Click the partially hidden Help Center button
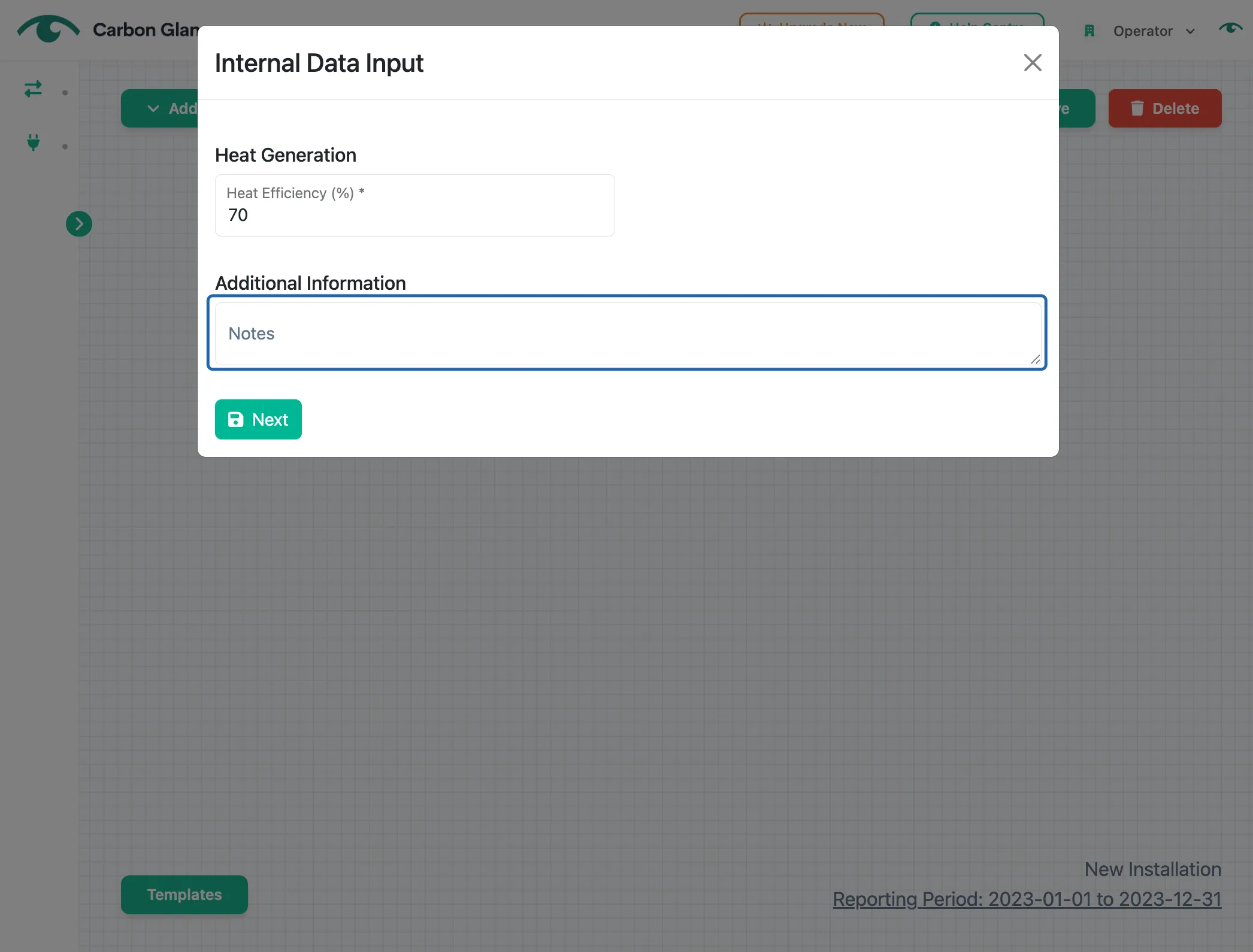Screen dimensions: 1253x952 (977, 20)
